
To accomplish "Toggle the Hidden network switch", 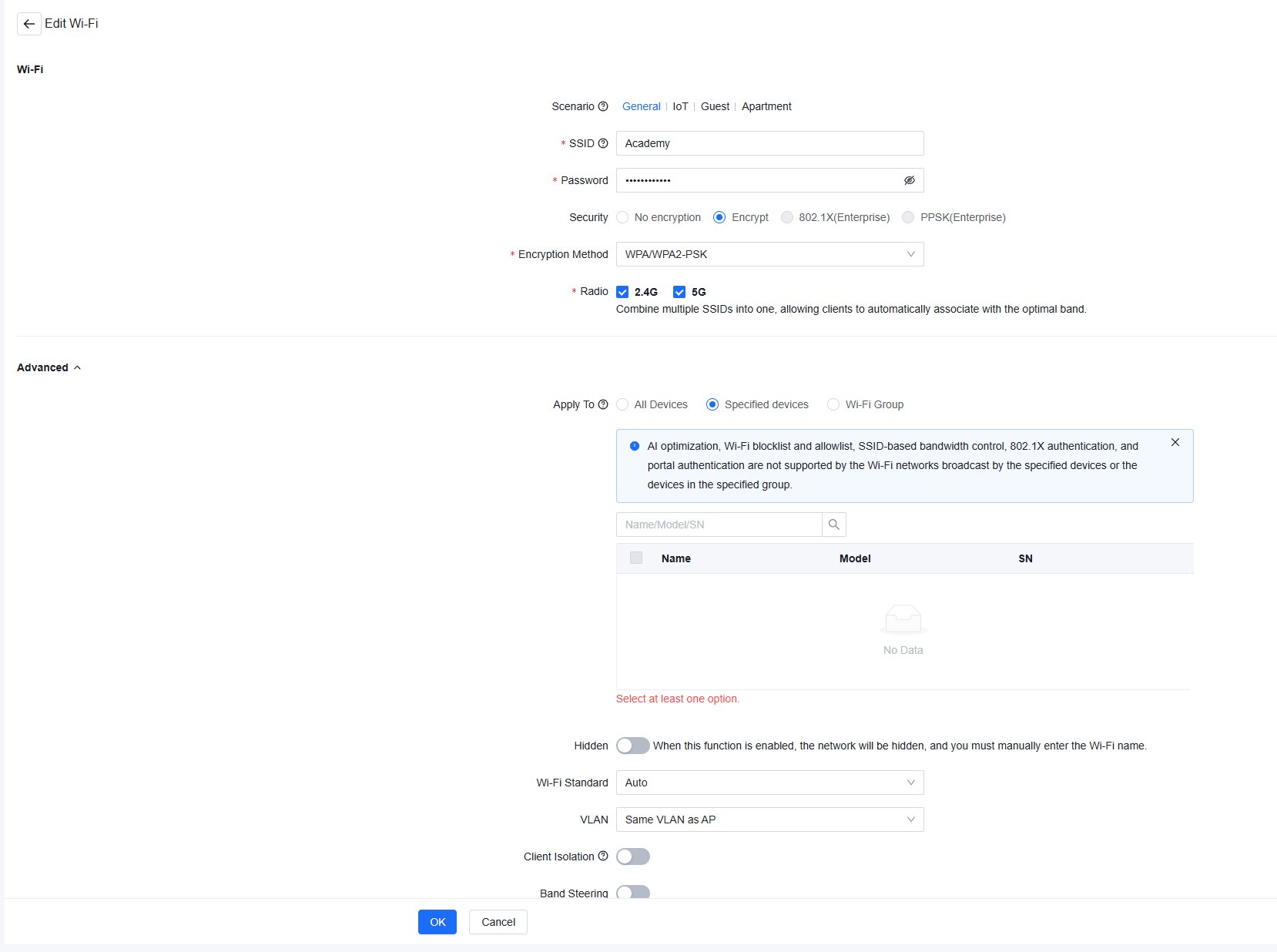I will pyautogui.click(x=633, y=746).
